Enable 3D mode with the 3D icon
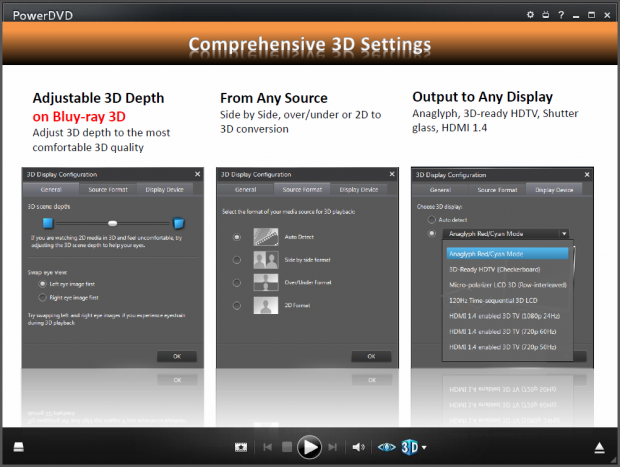 [410, 447]
